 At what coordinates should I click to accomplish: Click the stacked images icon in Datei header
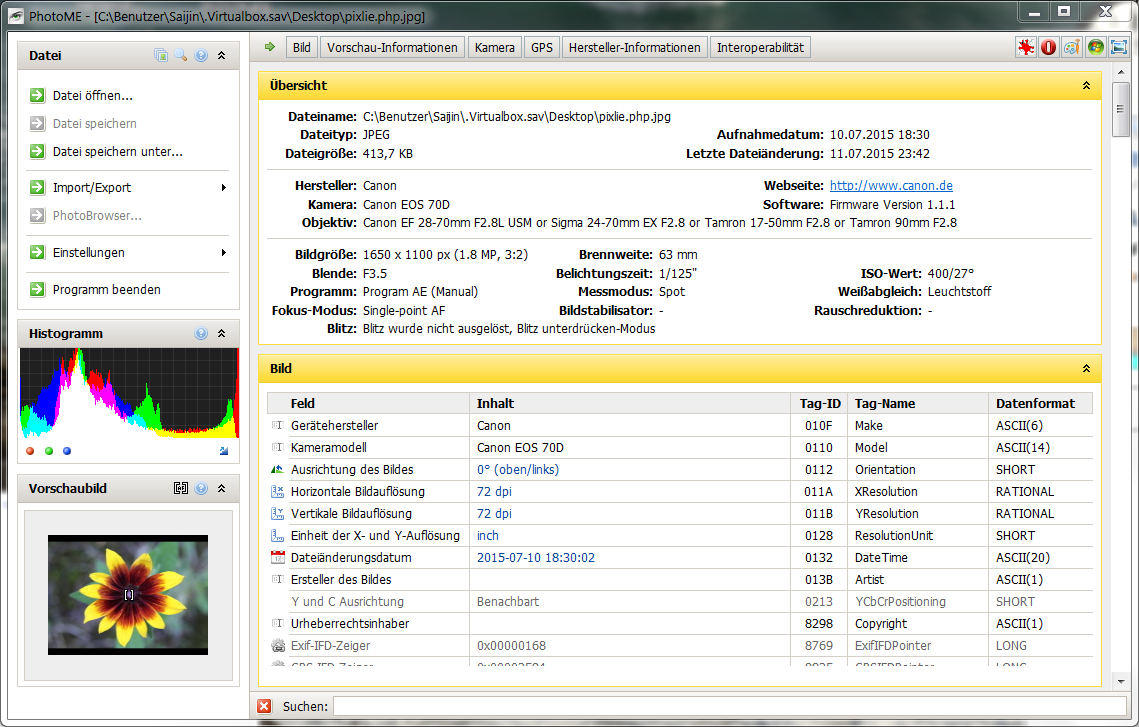[161, 56]
